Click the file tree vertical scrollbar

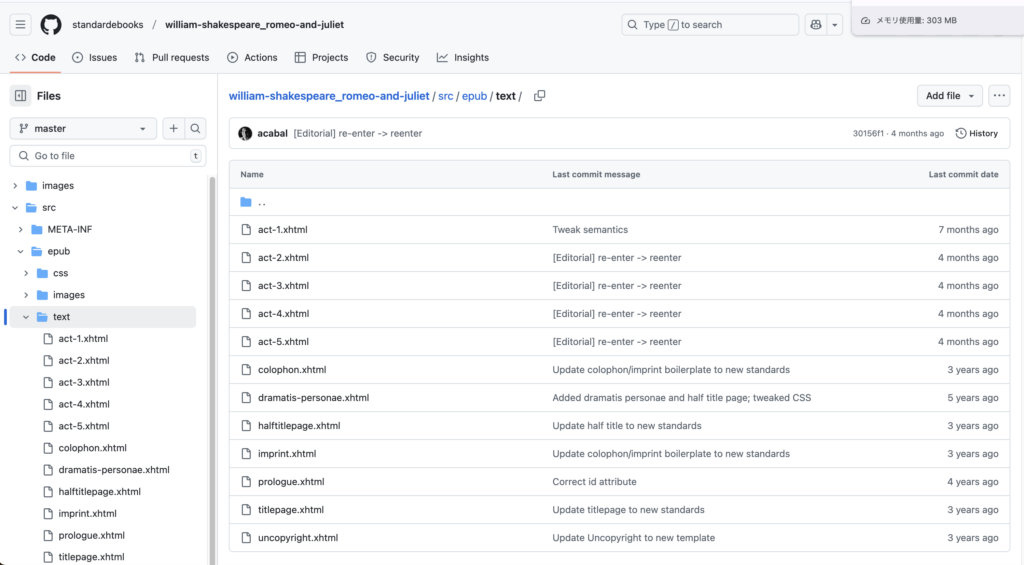pyautogui.click(x=212, y=369)
